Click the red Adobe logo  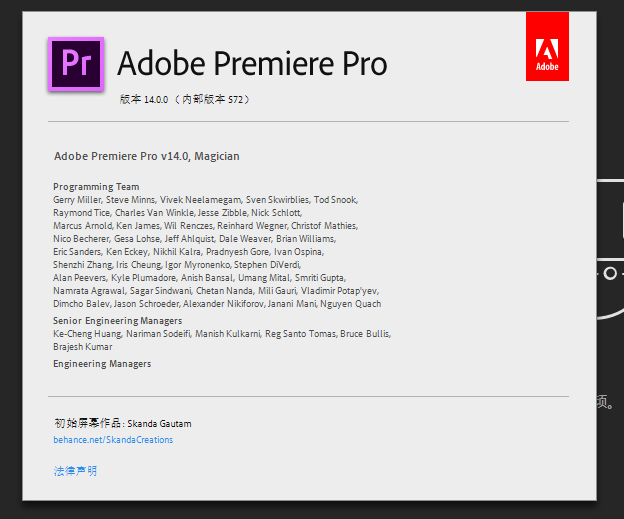point(547,46)
